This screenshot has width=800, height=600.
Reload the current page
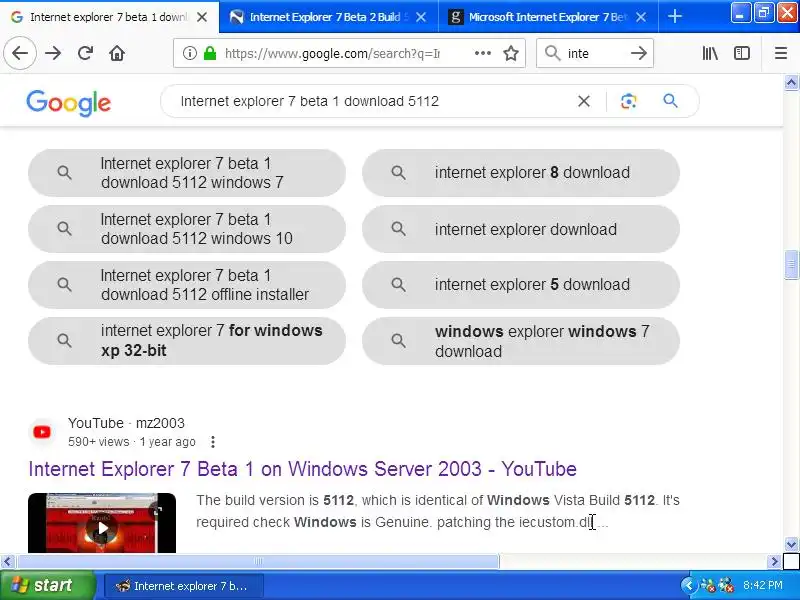pyautogui.click(x=85, y=53)
